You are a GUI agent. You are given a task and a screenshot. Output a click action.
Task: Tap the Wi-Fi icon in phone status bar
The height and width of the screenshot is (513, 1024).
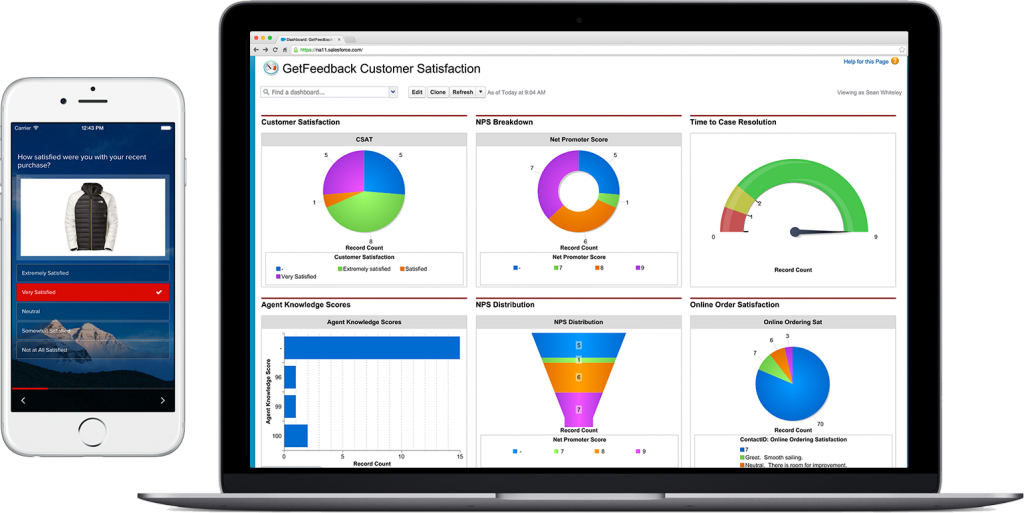tap(36, 128)
